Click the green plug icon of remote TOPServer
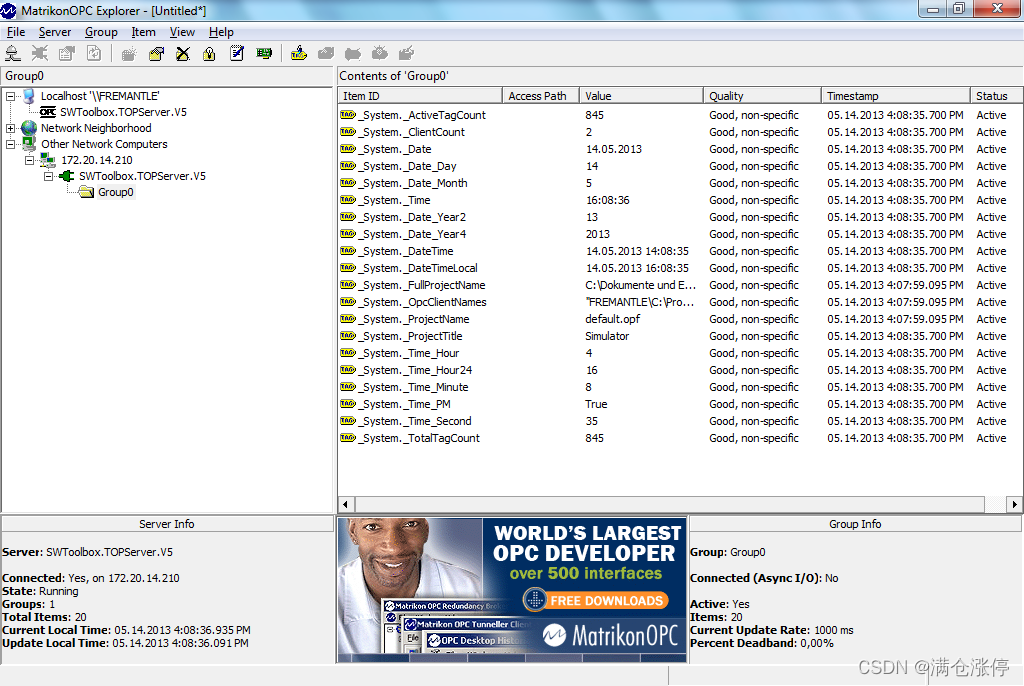The image size is (1024, 686). (x=67, y=176)
